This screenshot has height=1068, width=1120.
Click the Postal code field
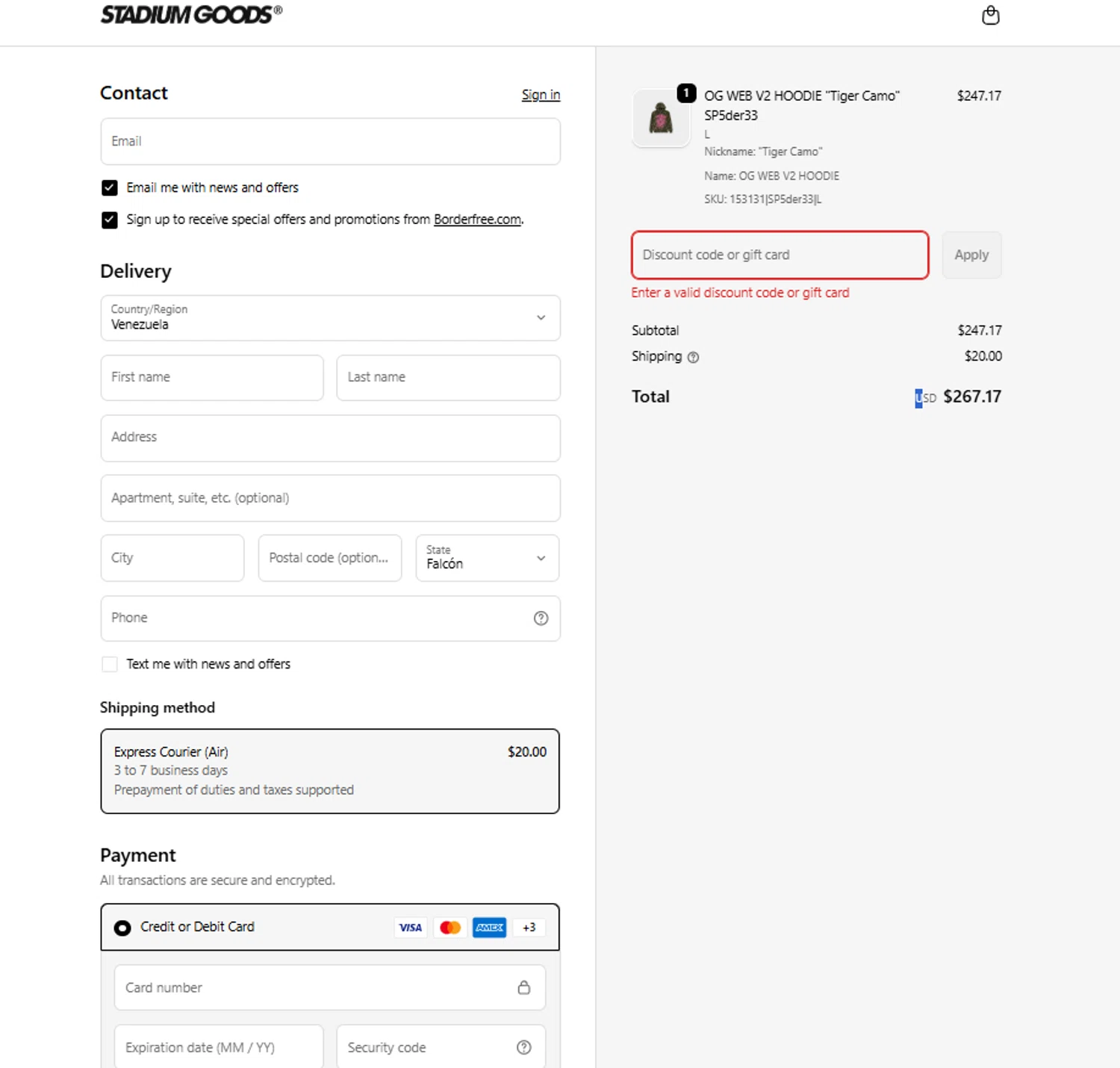330,558
